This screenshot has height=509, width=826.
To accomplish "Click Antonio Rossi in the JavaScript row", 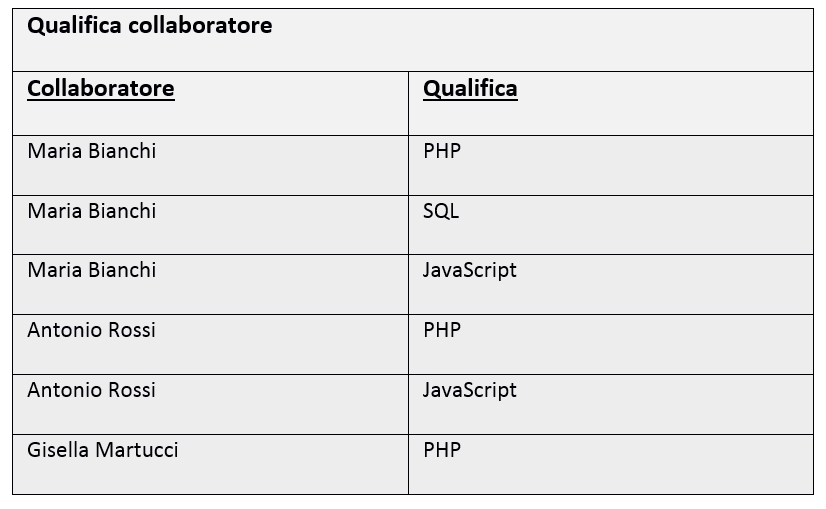I will [91, 390].
